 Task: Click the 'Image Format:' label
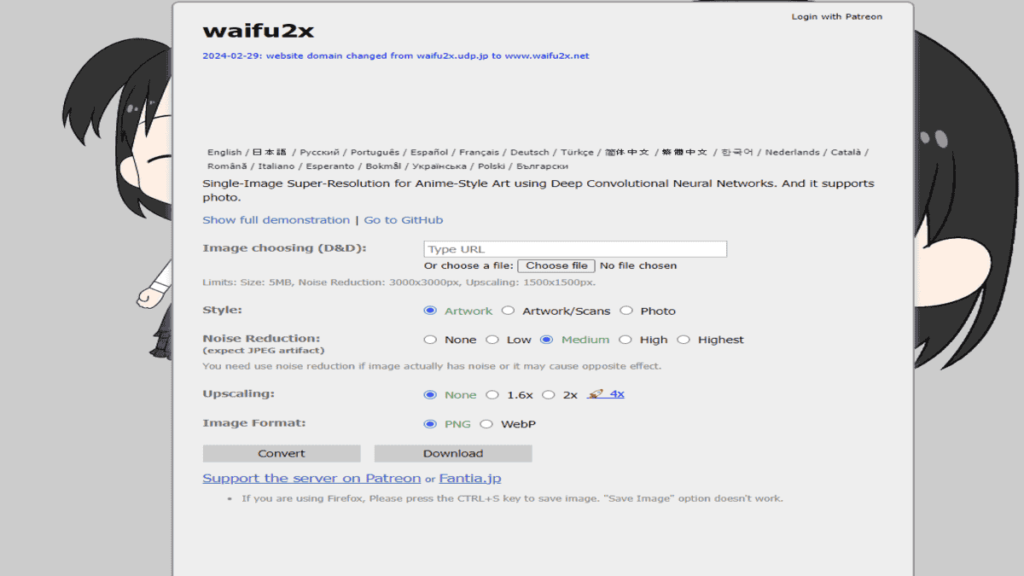tap(254, 423)
